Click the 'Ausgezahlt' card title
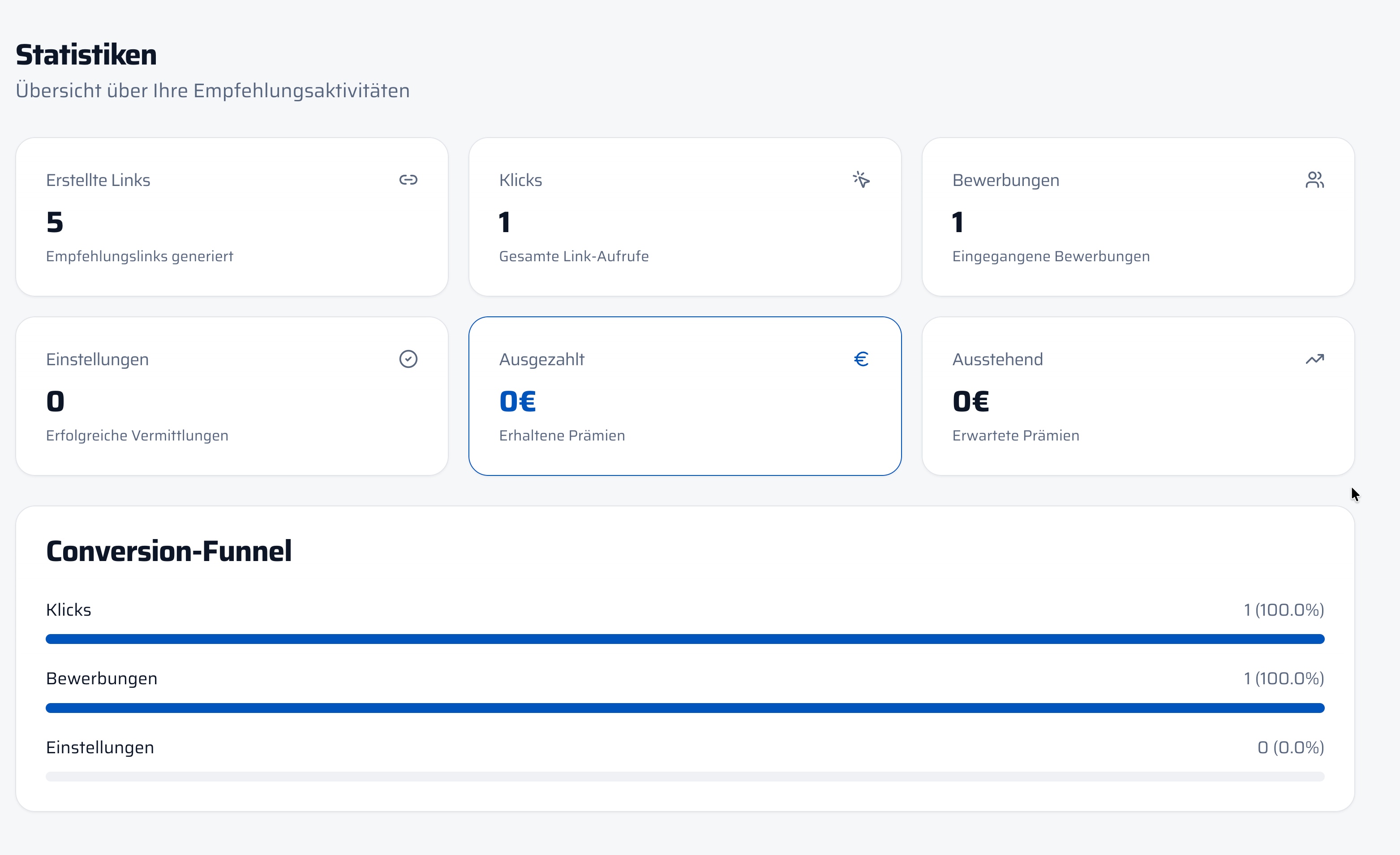1400x855 pixels. 541,359
